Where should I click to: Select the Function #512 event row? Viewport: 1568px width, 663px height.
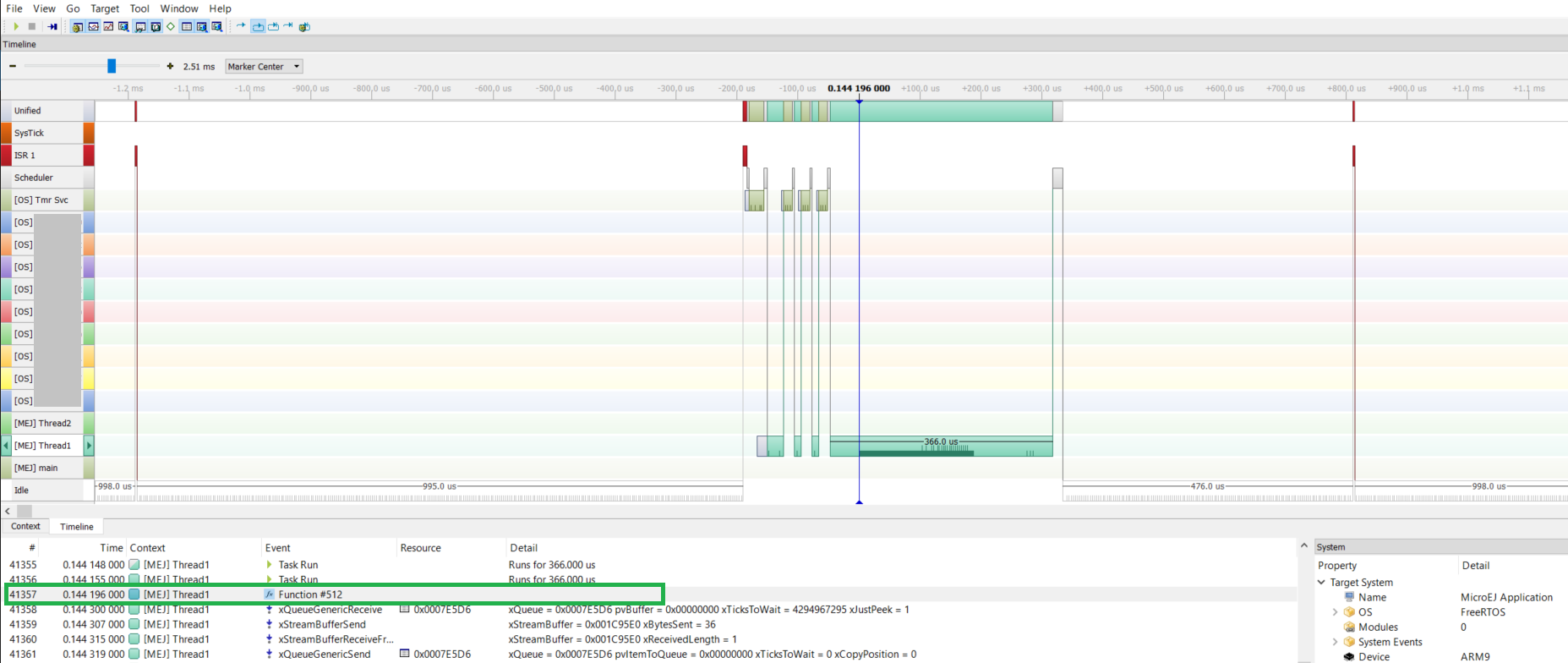pos(310,595)
